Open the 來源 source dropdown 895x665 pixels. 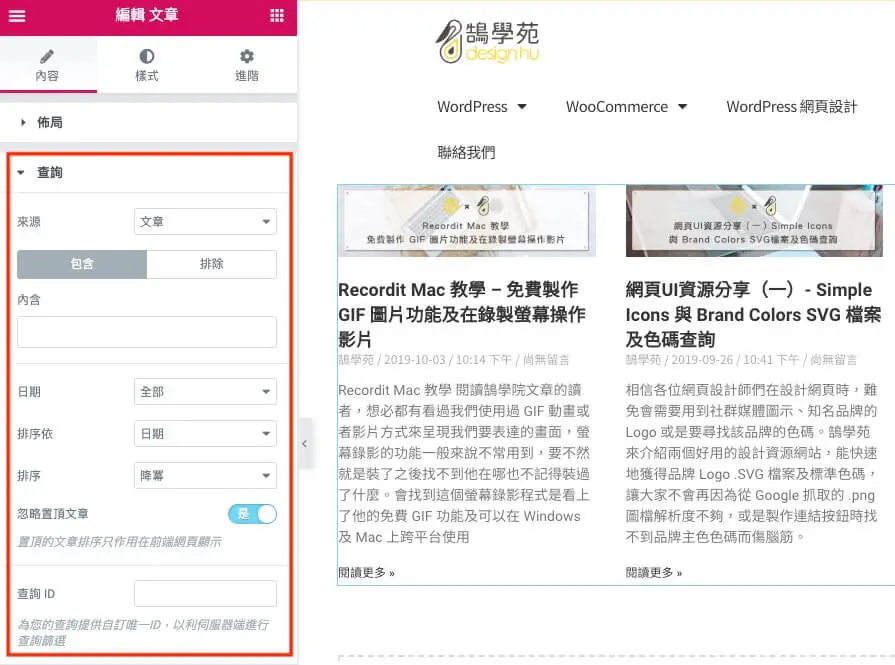205,221
